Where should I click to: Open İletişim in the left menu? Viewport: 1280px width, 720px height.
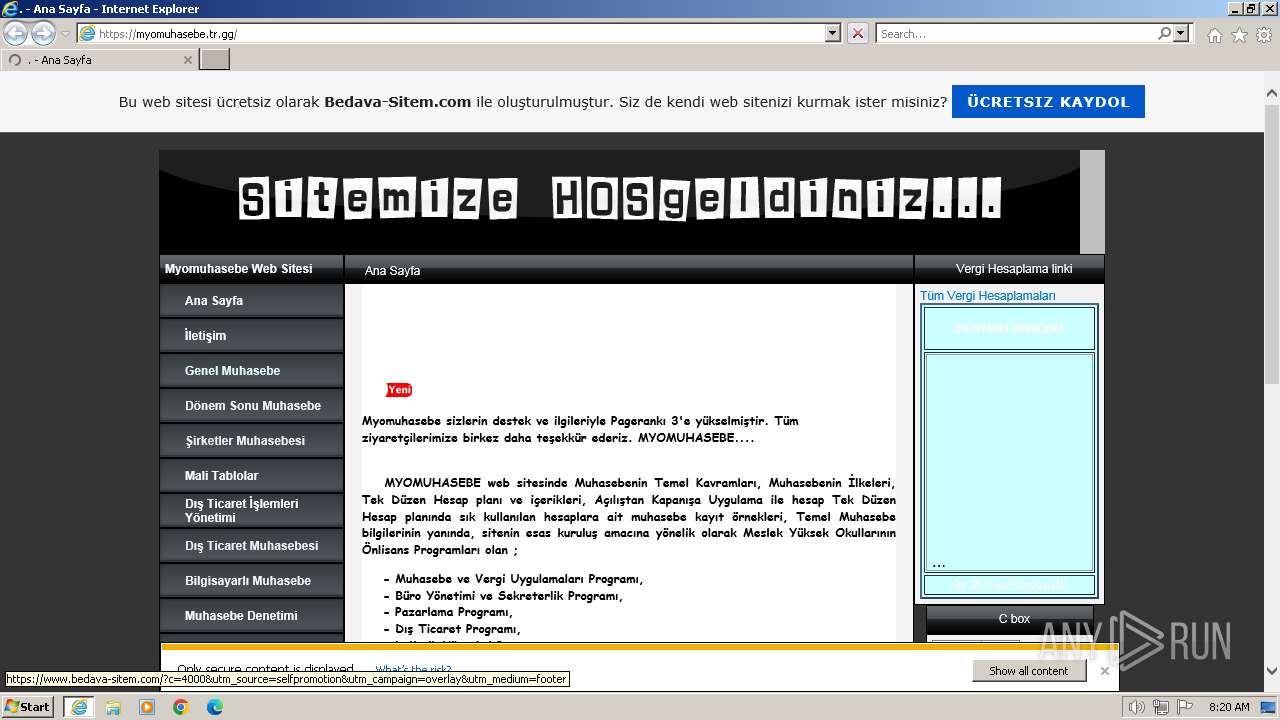coord(252,336)
